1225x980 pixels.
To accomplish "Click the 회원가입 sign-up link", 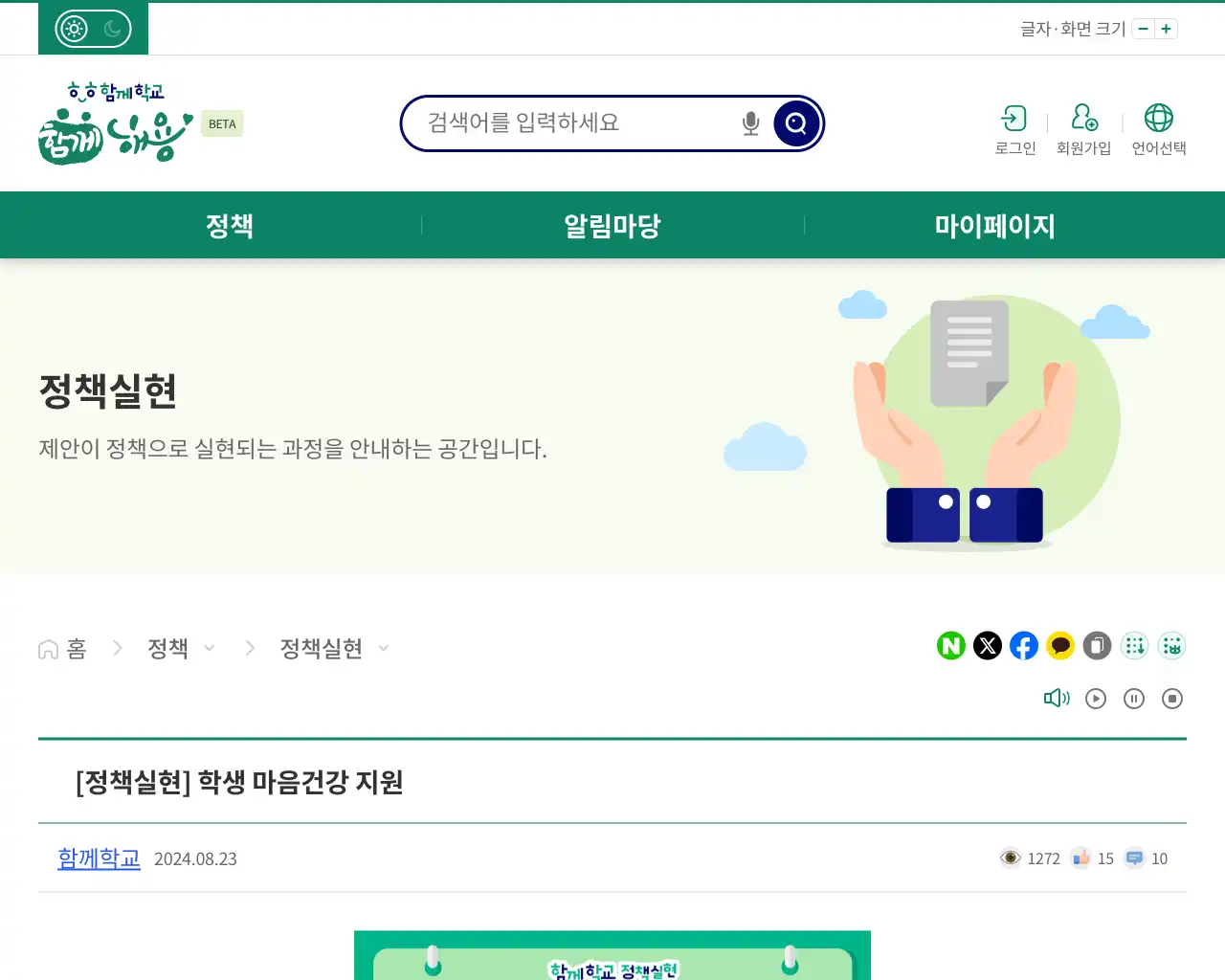I will click(1083, 129).
